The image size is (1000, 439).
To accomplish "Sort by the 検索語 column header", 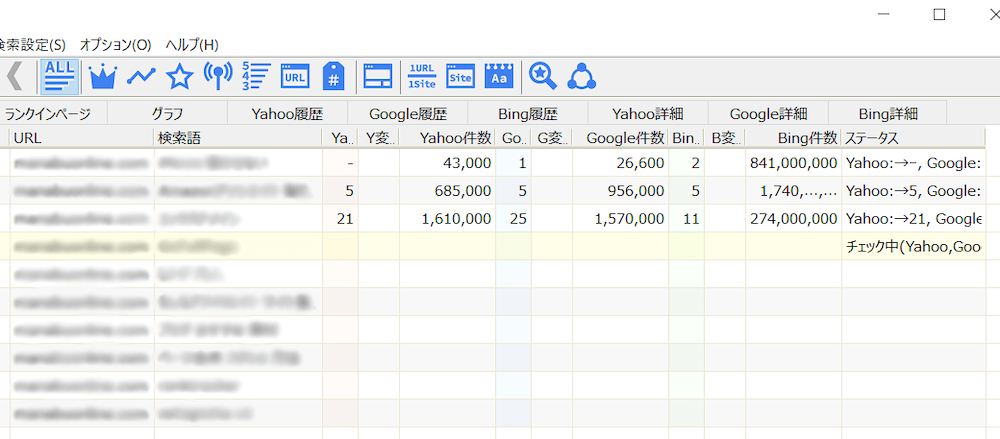I will pos(239,138).
